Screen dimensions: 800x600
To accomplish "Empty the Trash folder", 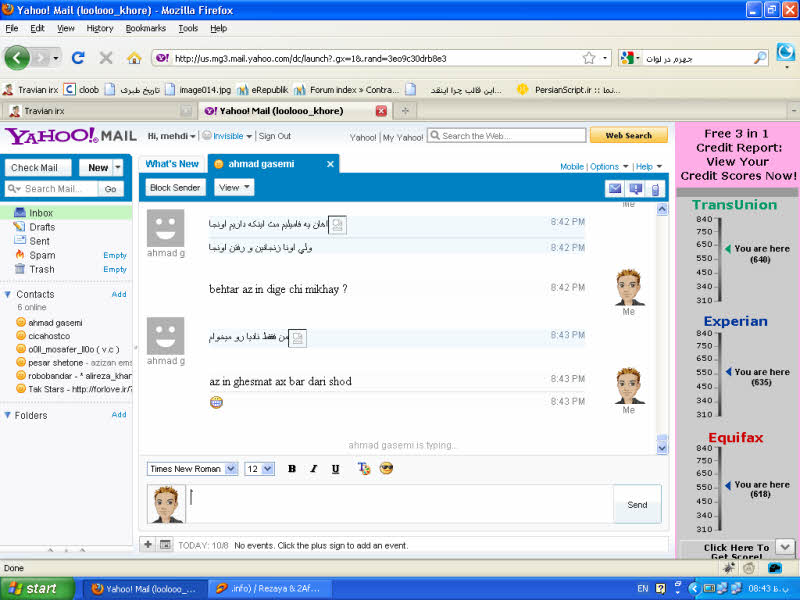I will 115,269.
